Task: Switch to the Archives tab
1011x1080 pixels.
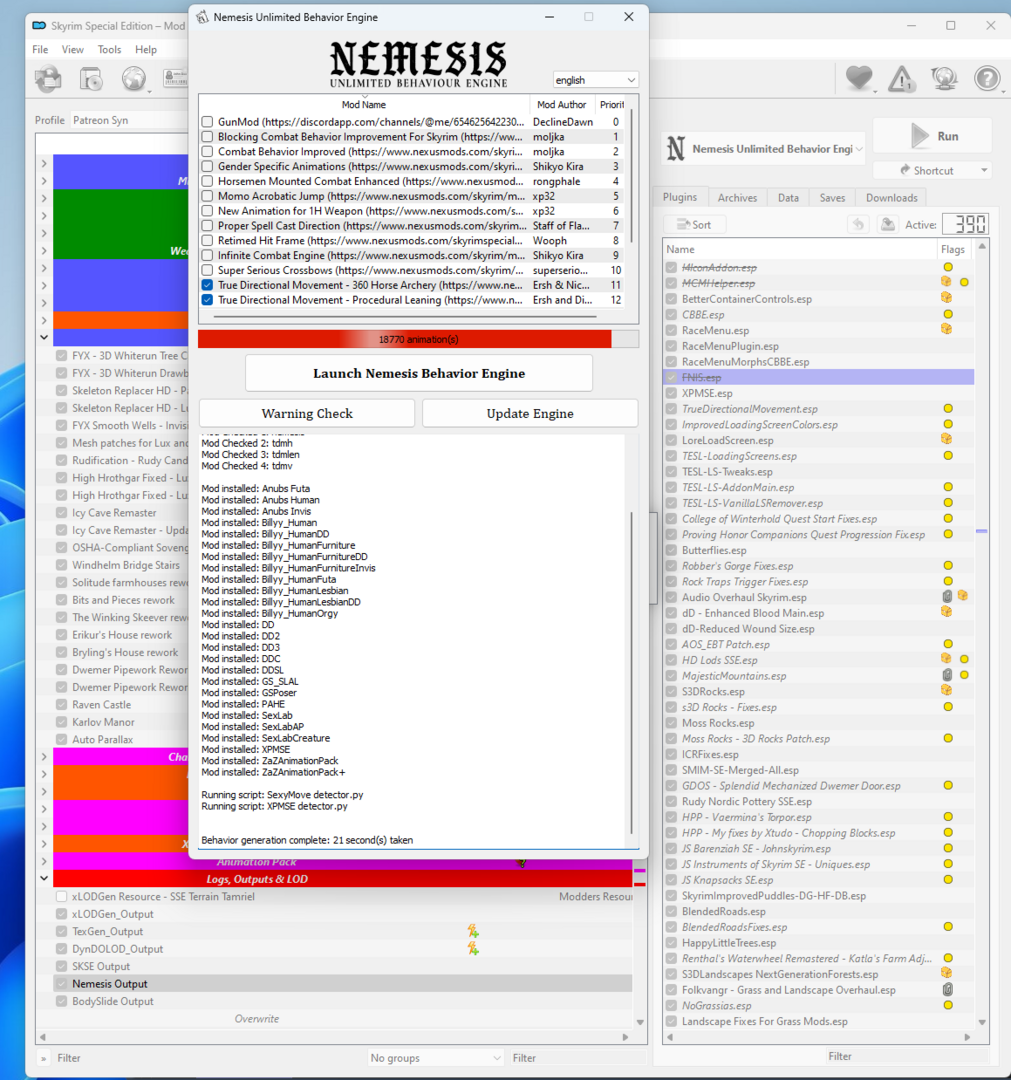Action: (x=737, y=198)
